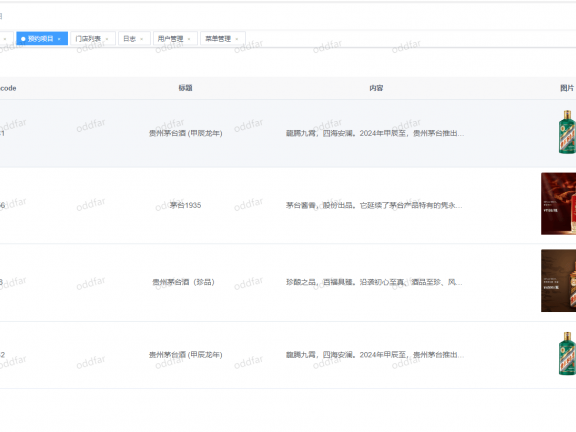This screenshot has height=432, width=576.
Task: Open bottle image in row with code ending 2
Action: coord(567,353)
